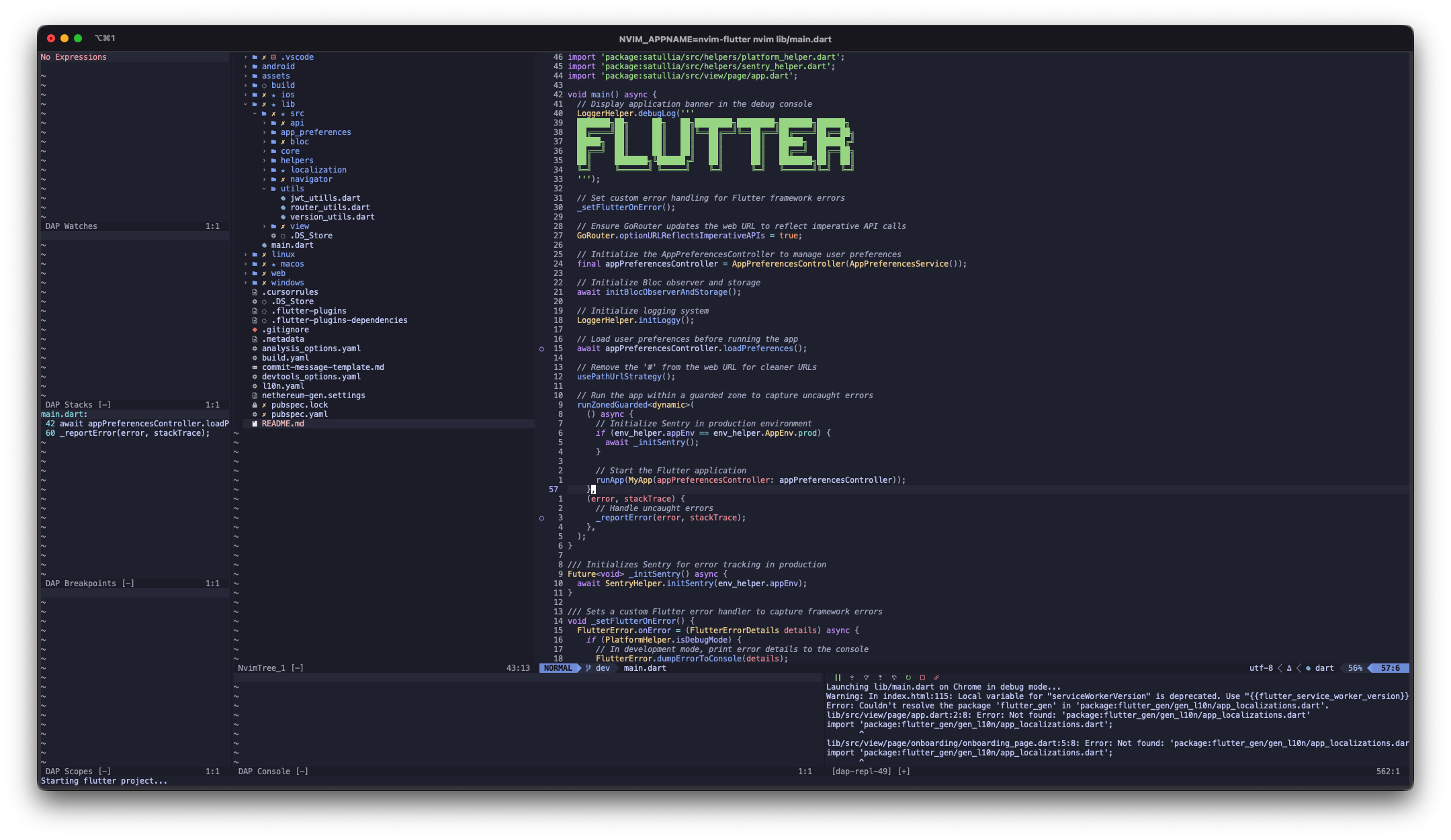Viewport: 1451px width, 840px height.
Task: Open pubspec.yaml in the file tree
Action: point(300,414)
